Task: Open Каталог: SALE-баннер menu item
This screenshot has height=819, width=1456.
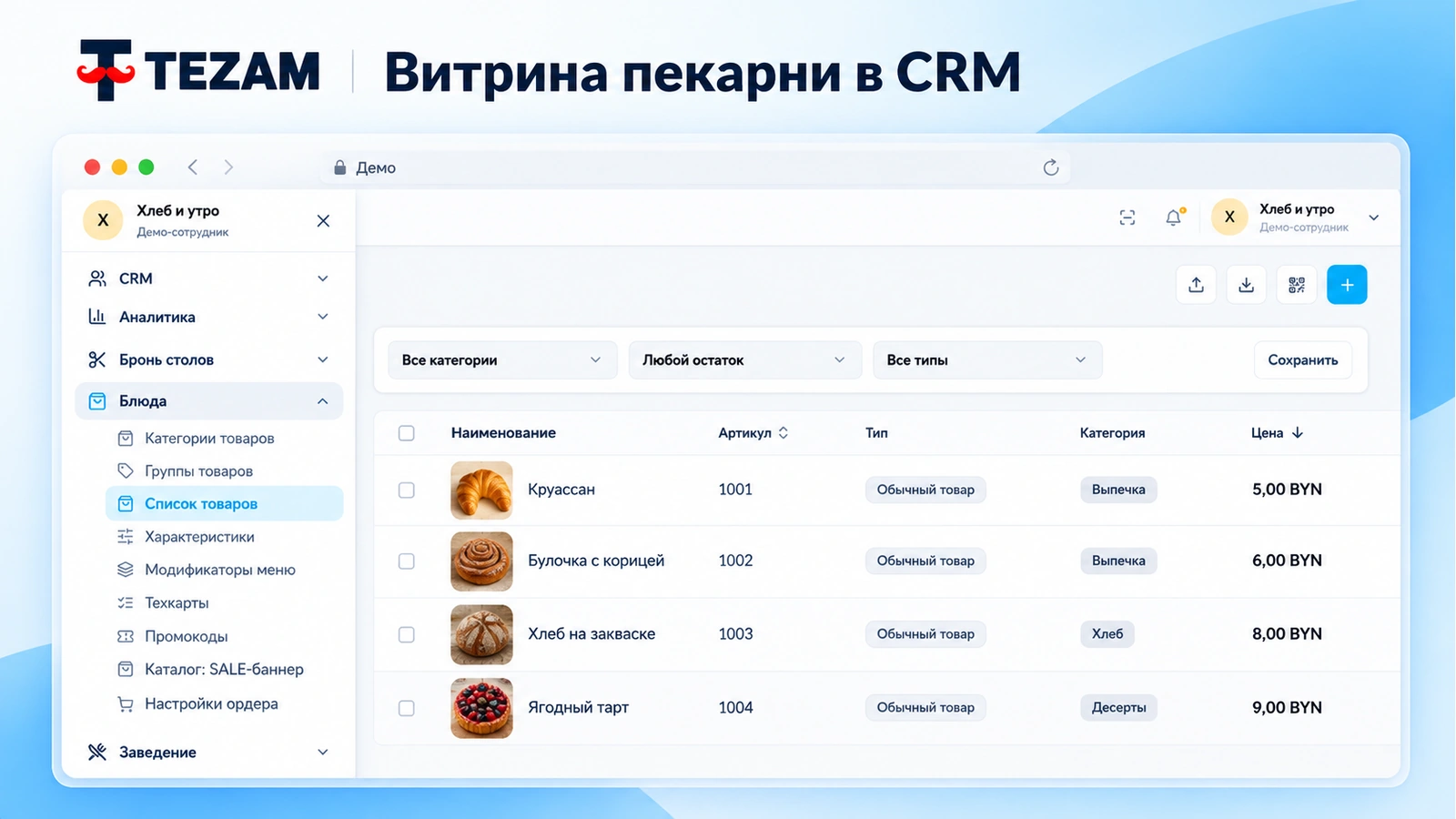Action: pyautogui.click(x=224, y=669)
